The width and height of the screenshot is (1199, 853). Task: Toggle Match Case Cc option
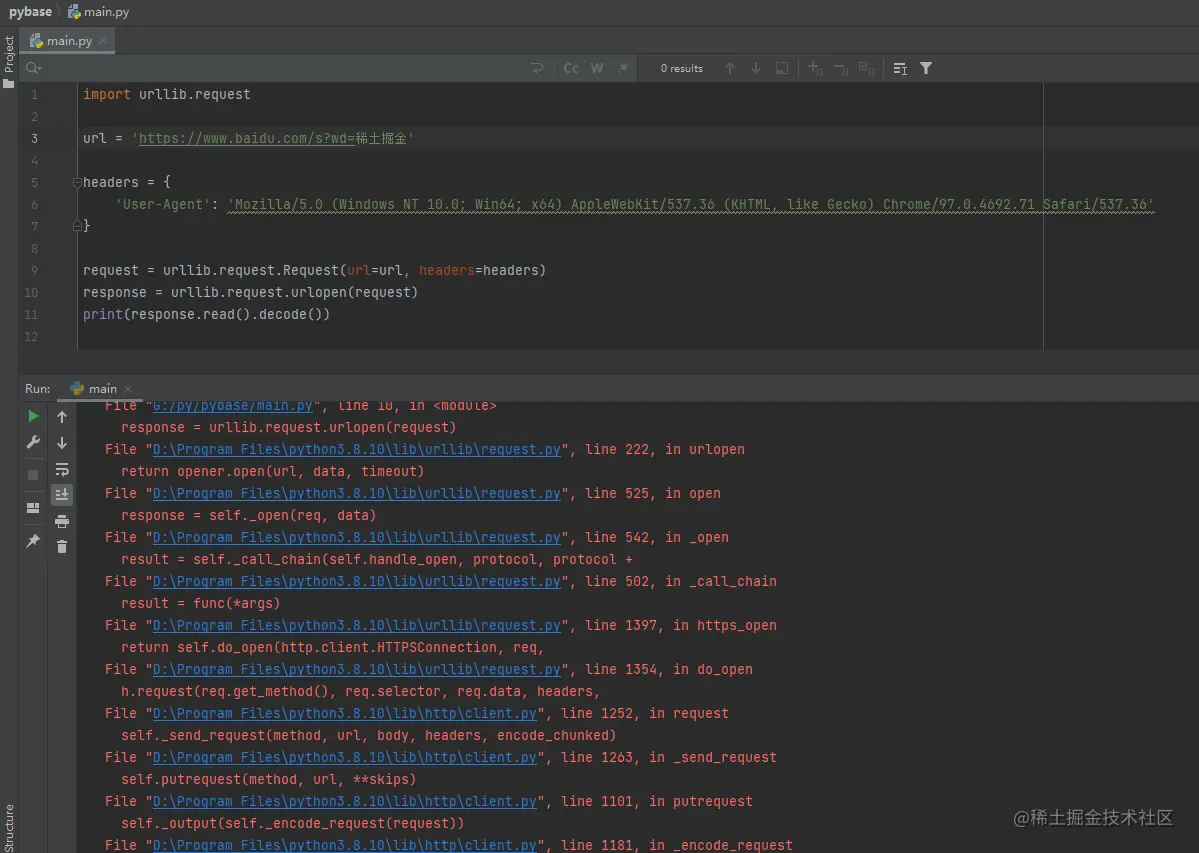click(571, 68)
